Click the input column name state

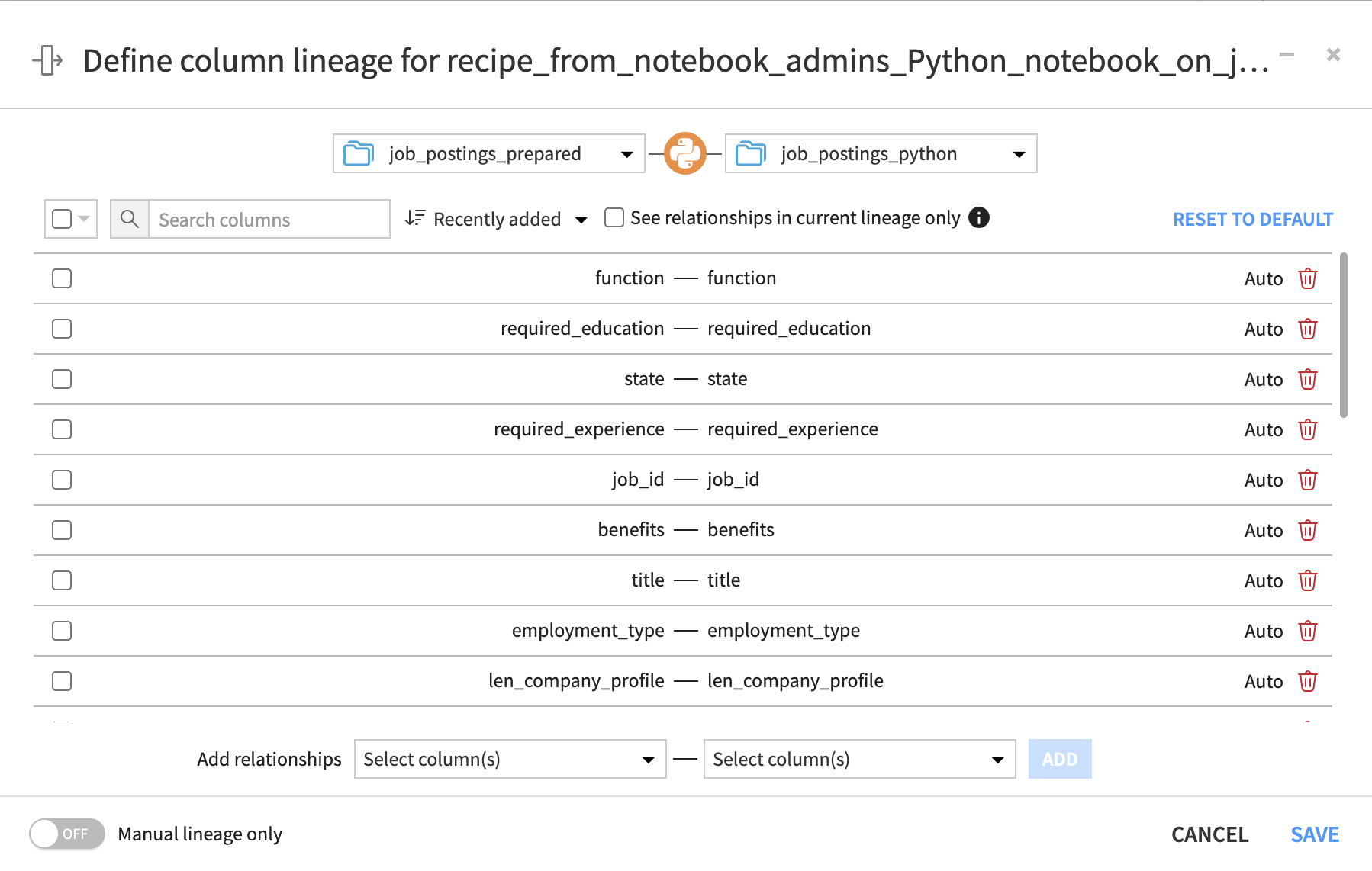644,379
